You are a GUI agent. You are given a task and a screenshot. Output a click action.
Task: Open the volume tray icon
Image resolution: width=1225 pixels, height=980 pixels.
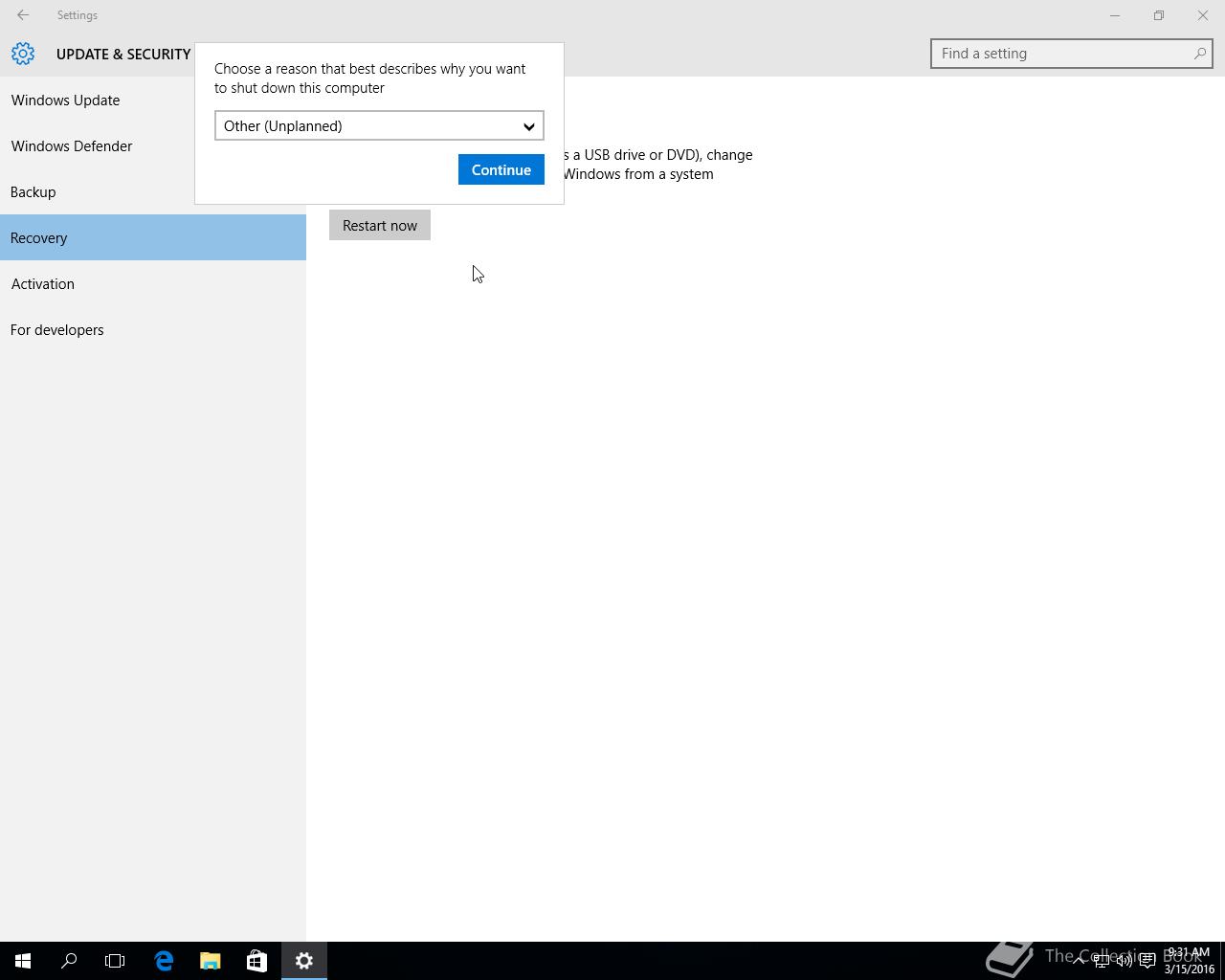(1124, 961)
